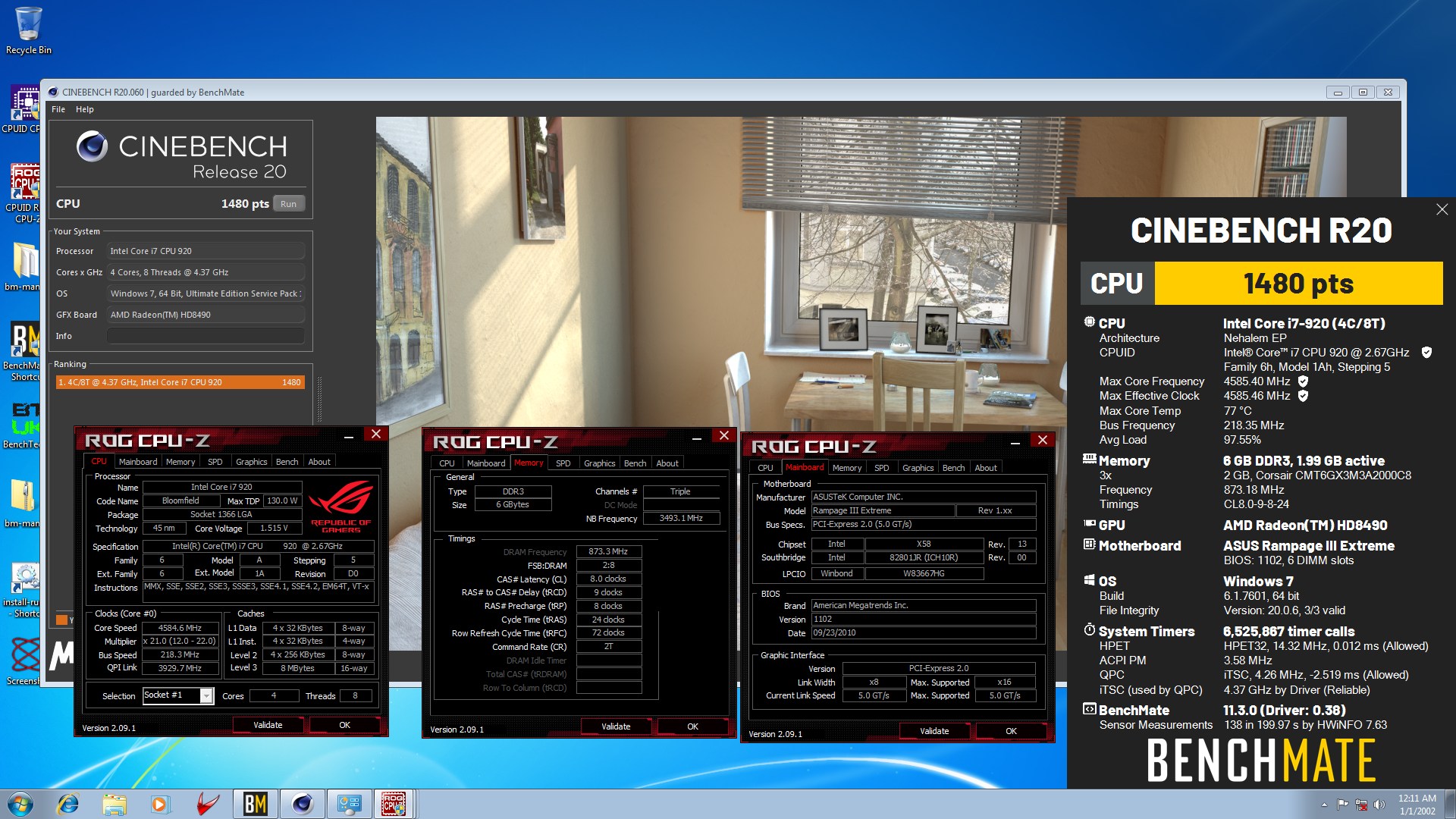Open Windows Media Player taskbar icon
The image size is (1456, 819).
click(160, 804)
